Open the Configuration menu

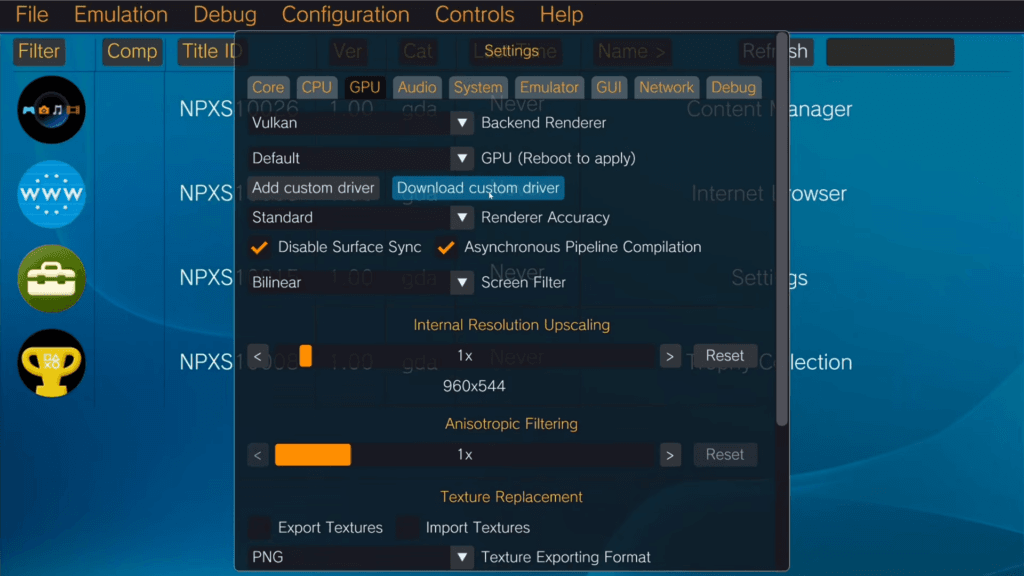tap(345, 14)
